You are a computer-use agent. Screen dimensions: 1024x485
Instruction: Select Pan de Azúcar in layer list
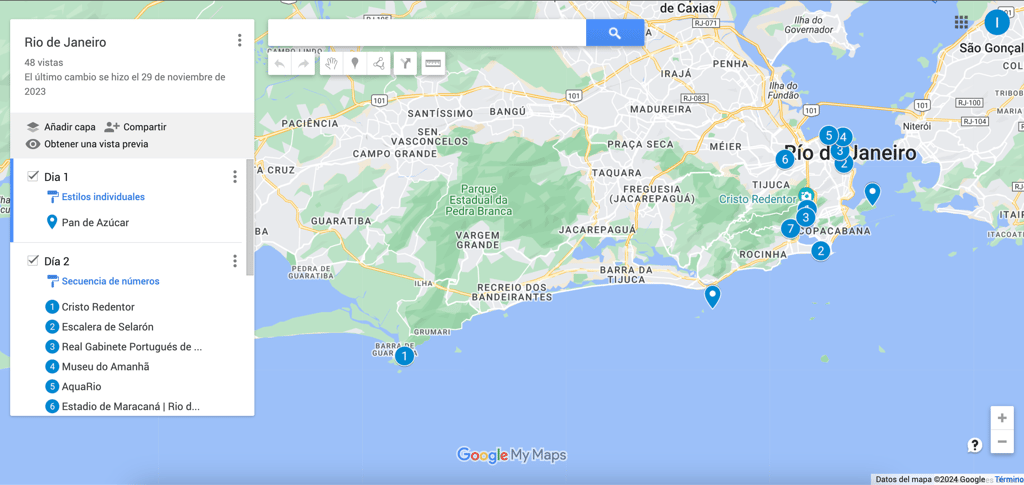click(95, 223)
